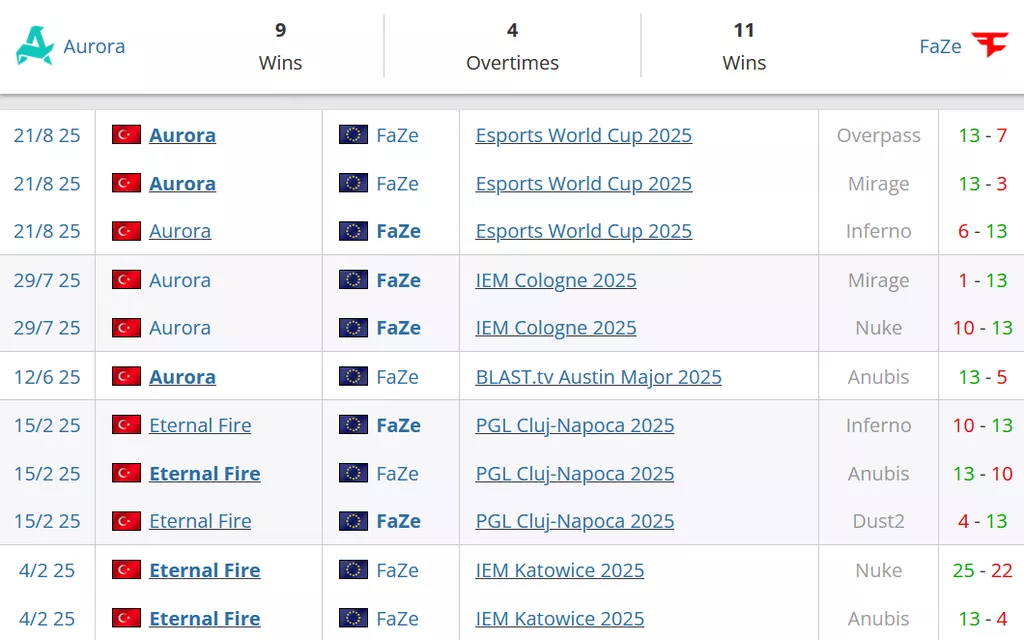Select Aurora in the 13 - 5 Anubis match
Viewport: 1024px width, 640px height.
[182, 377]
